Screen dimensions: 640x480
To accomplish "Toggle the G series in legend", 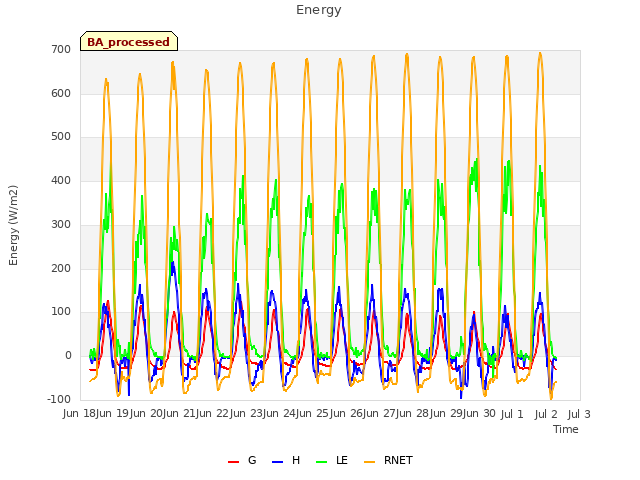I will [x=242, y=460].
